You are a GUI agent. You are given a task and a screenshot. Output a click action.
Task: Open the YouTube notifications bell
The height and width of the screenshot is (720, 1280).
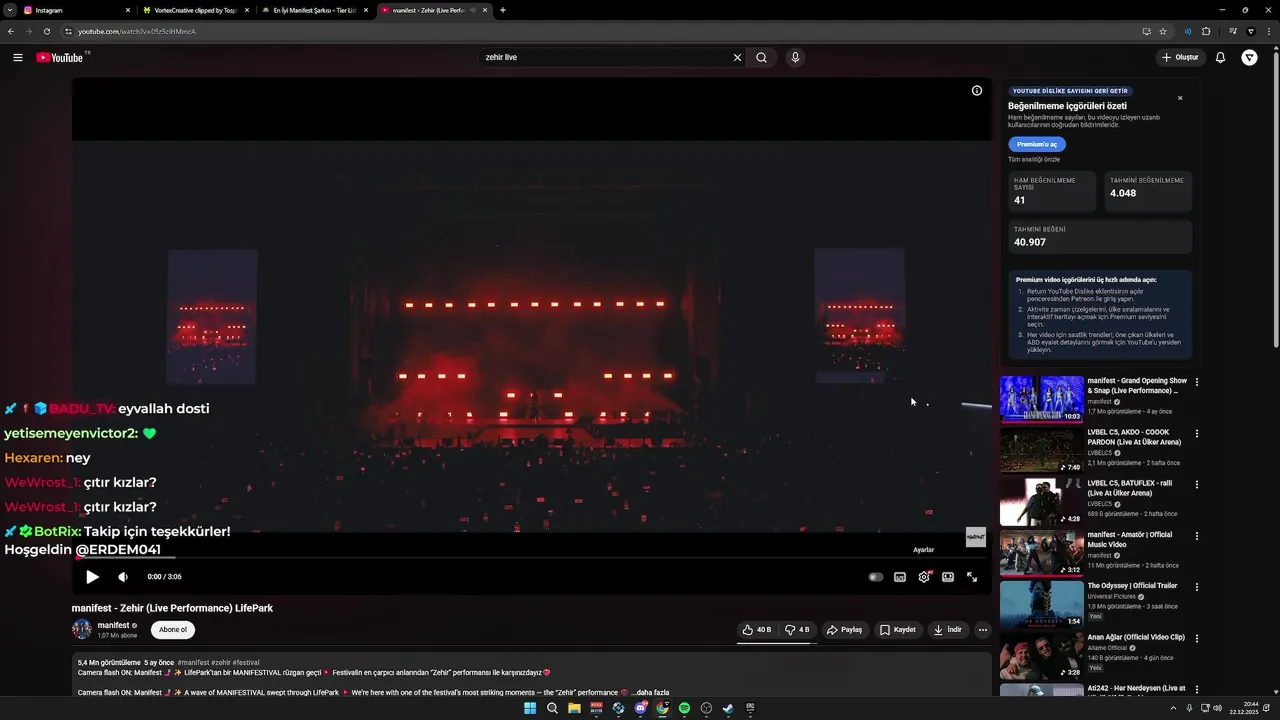[x=1220, y=57]
